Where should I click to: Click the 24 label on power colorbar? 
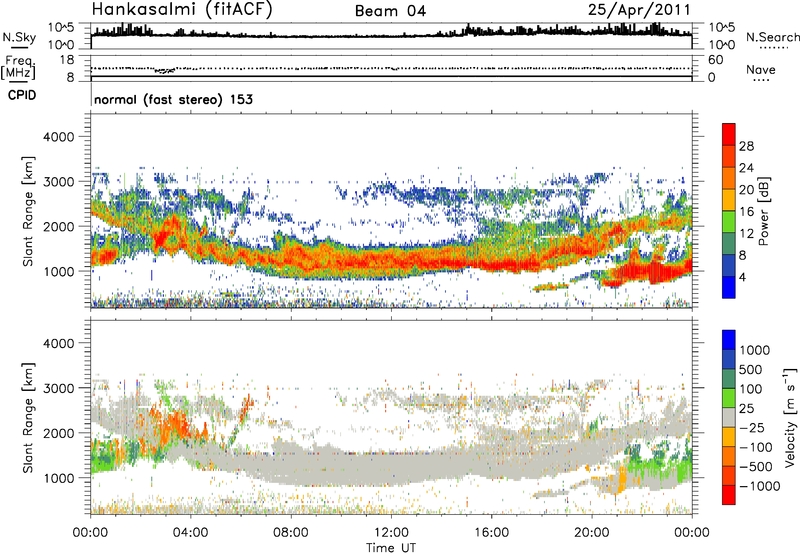pyautogui.click(x=746, y=168)
